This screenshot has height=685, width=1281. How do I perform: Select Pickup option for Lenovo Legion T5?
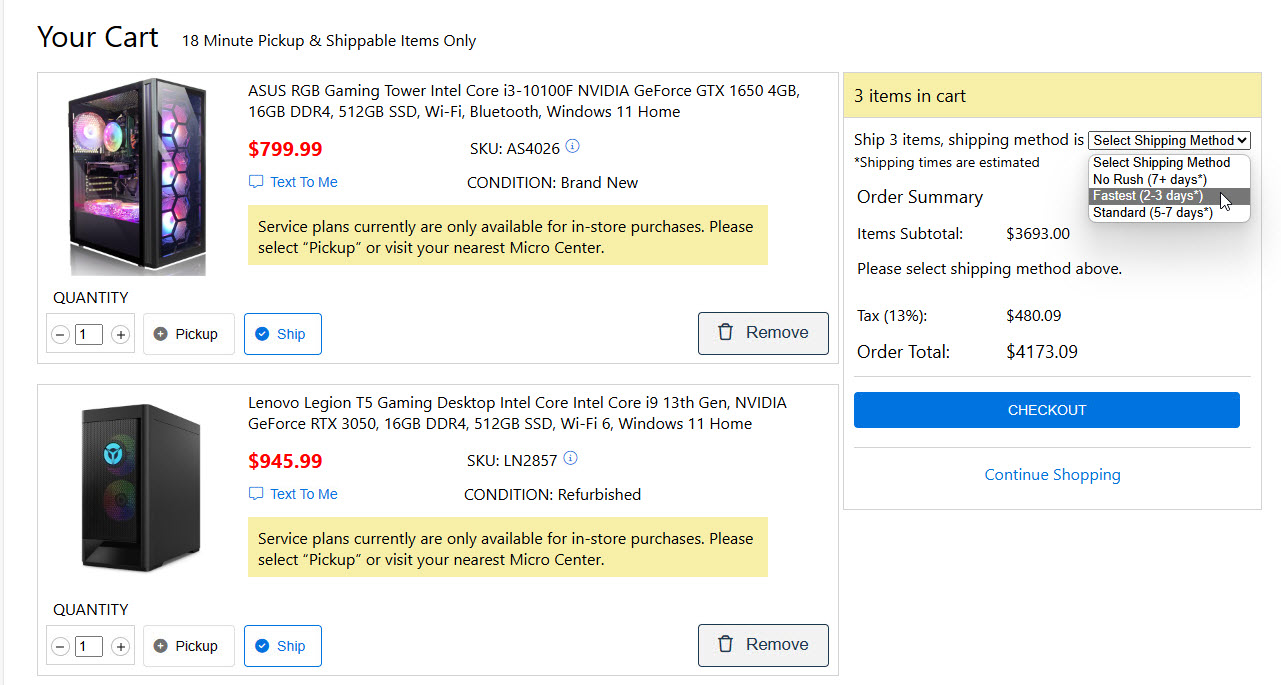(188, 646)
